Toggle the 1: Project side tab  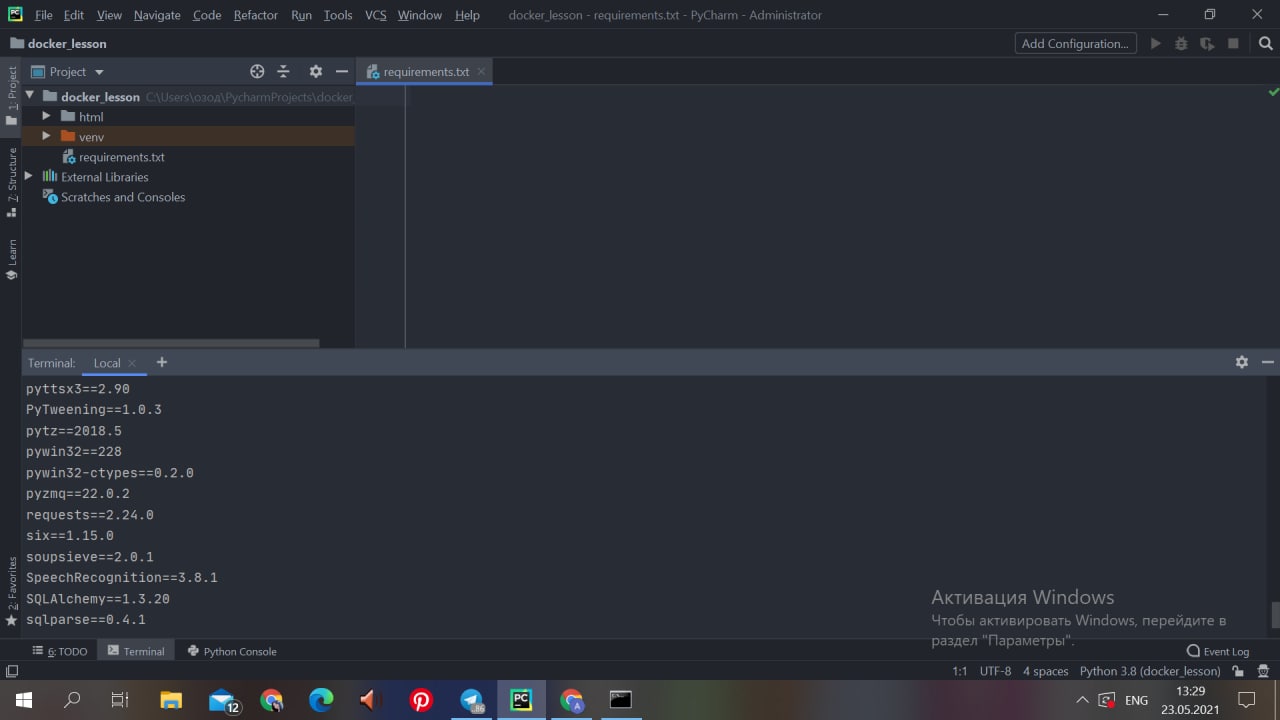(11, 95)
